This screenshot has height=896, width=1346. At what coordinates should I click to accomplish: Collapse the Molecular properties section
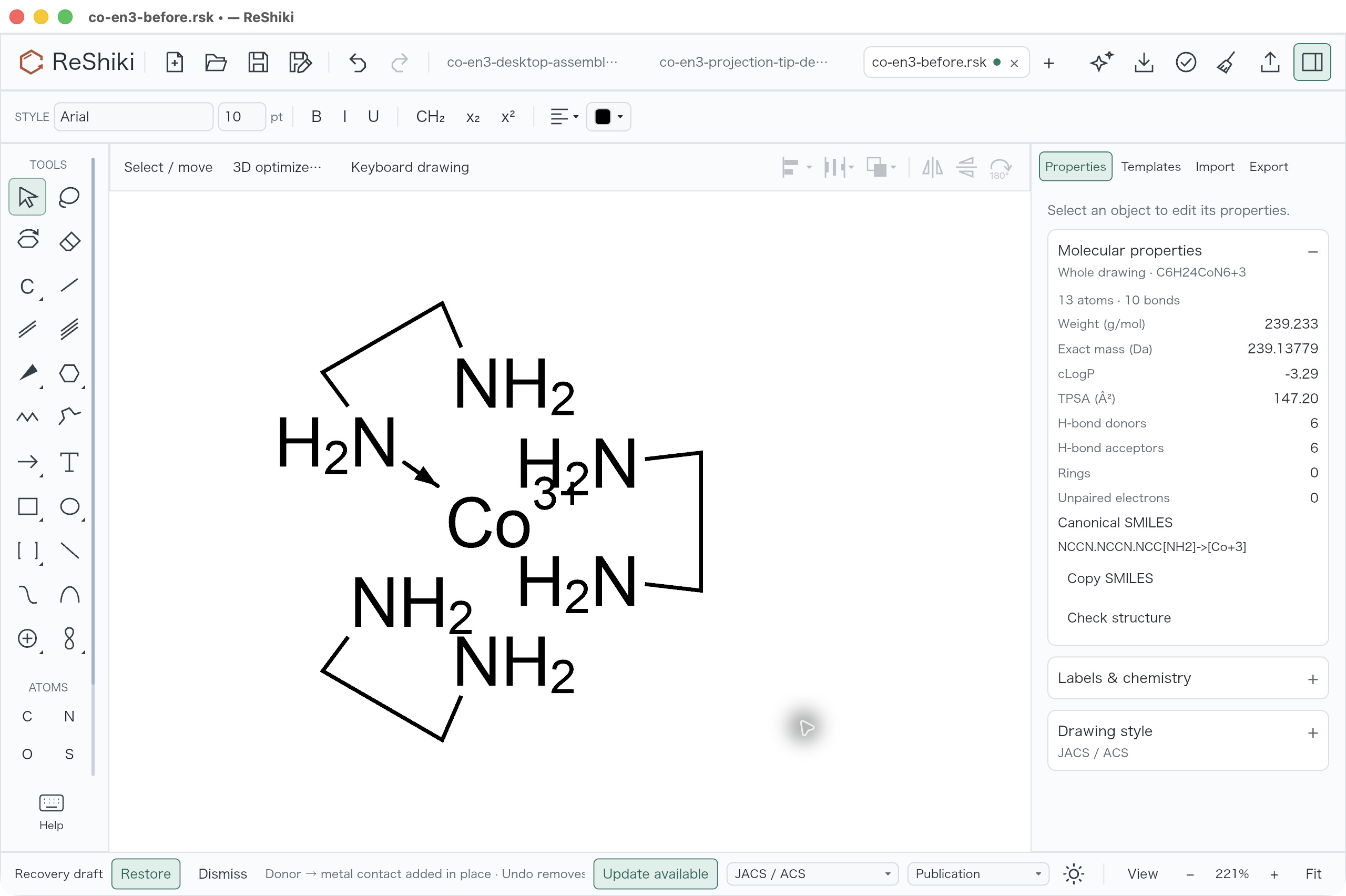1312,251
